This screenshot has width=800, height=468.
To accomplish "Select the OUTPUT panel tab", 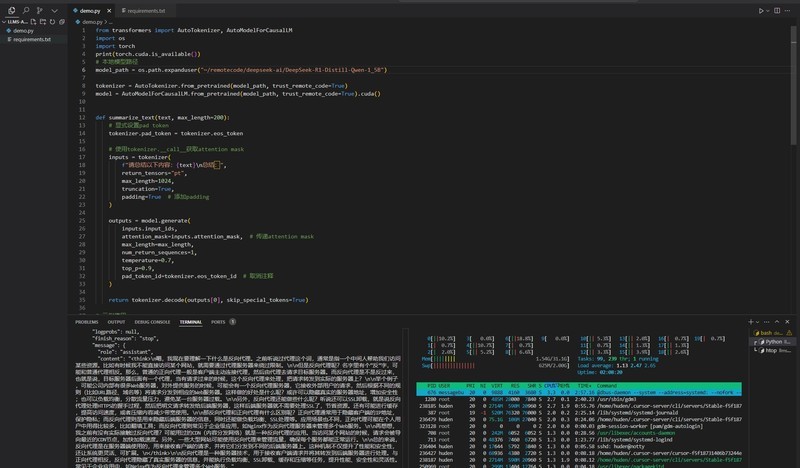I will (117, 322).
